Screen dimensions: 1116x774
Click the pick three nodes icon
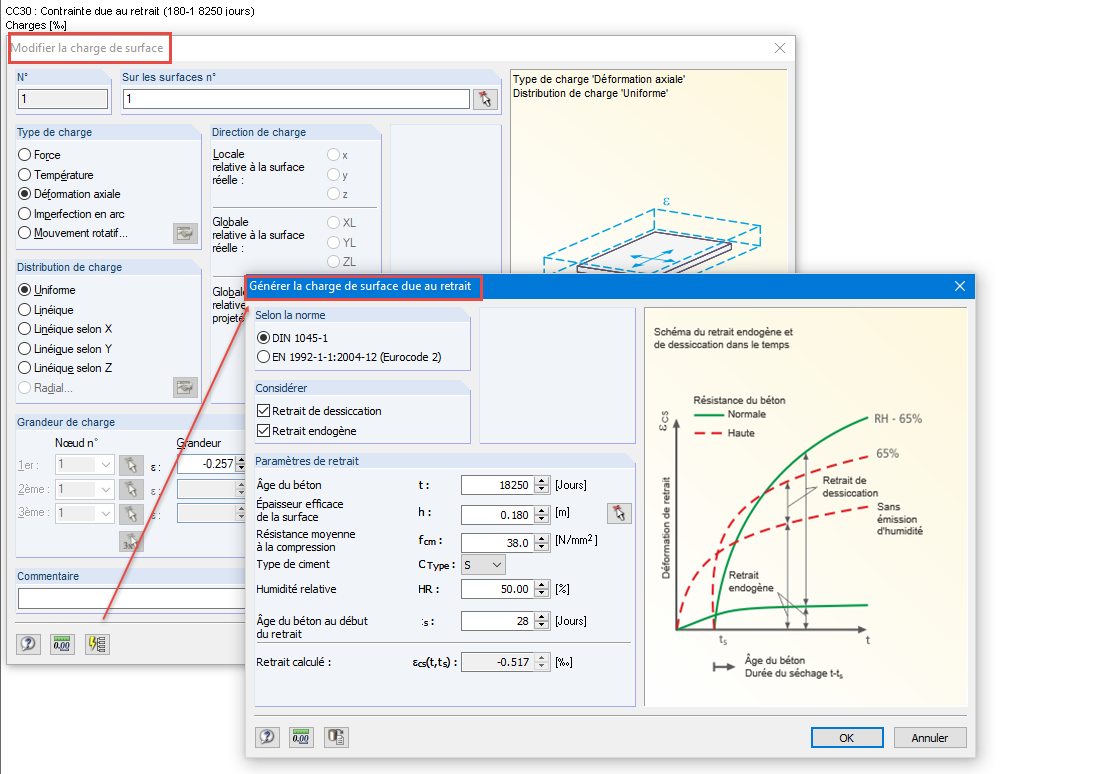pyautogui.click(x=131, y=542)
